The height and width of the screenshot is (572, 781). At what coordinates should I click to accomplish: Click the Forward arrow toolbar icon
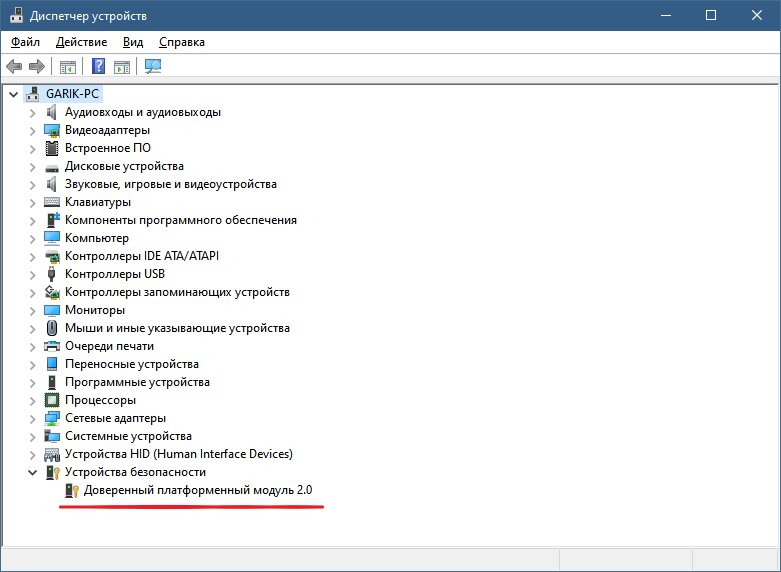tap(37, 66)
